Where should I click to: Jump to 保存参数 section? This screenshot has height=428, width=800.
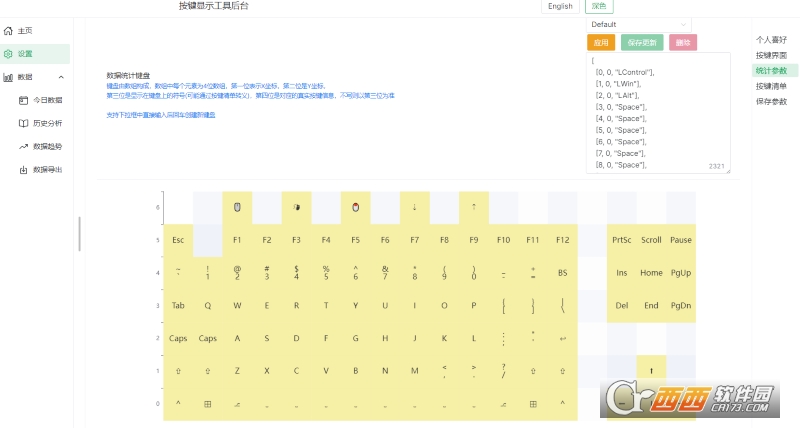tap(771, 102)
